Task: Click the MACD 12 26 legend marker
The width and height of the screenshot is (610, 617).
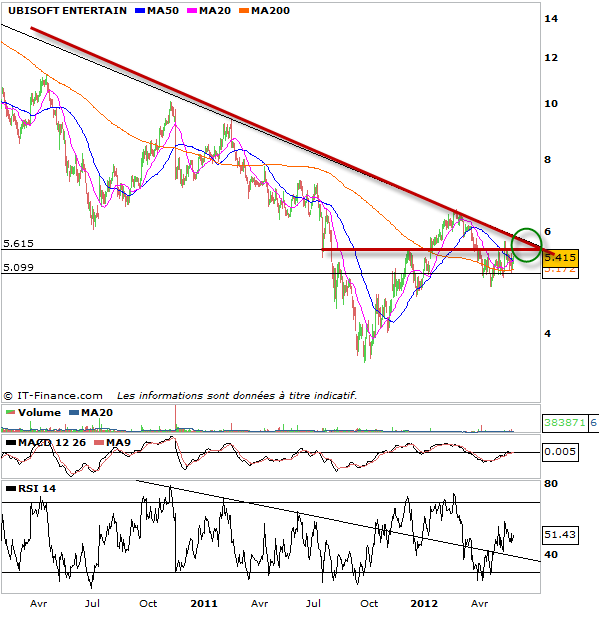Action: pos(8,442)
